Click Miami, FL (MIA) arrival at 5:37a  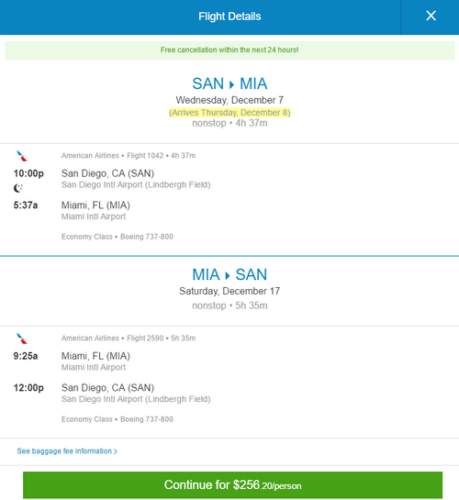[x=96, y=205]
